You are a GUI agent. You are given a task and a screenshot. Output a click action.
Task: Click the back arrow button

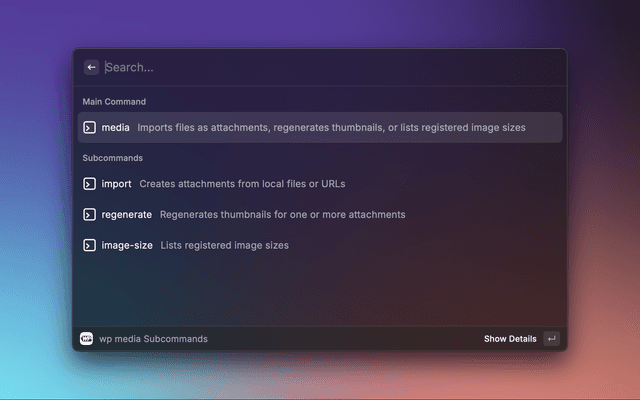click(91, 67)
